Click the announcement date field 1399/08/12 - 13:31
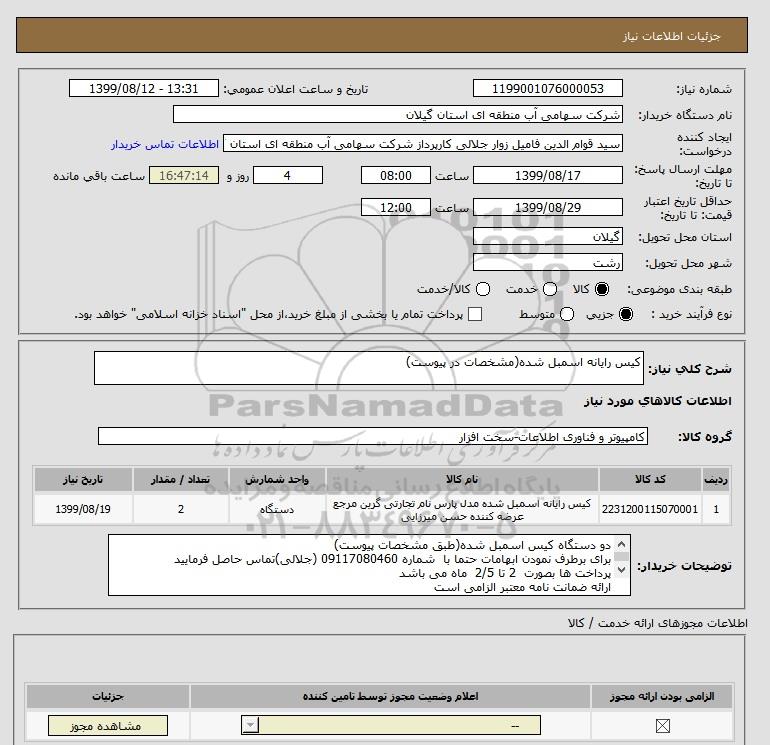This screenshot has height=745, width=770. [x=143, y=88]
